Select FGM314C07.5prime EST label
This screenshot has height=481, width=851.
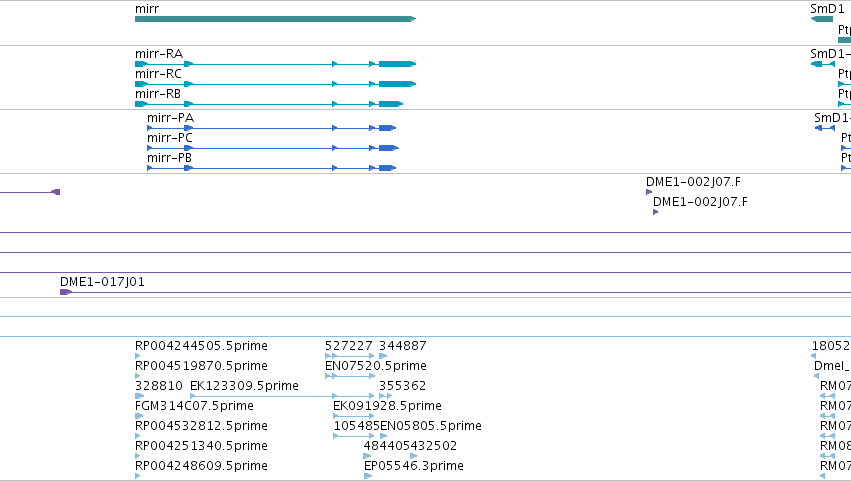[194, 406]
